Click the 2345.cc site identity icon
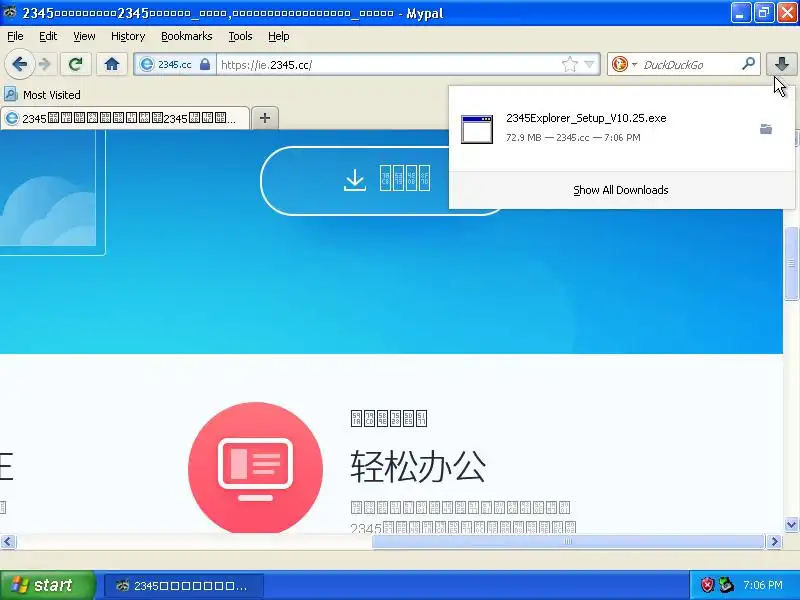Screen dimensions: 800x600 pos(147,64)
